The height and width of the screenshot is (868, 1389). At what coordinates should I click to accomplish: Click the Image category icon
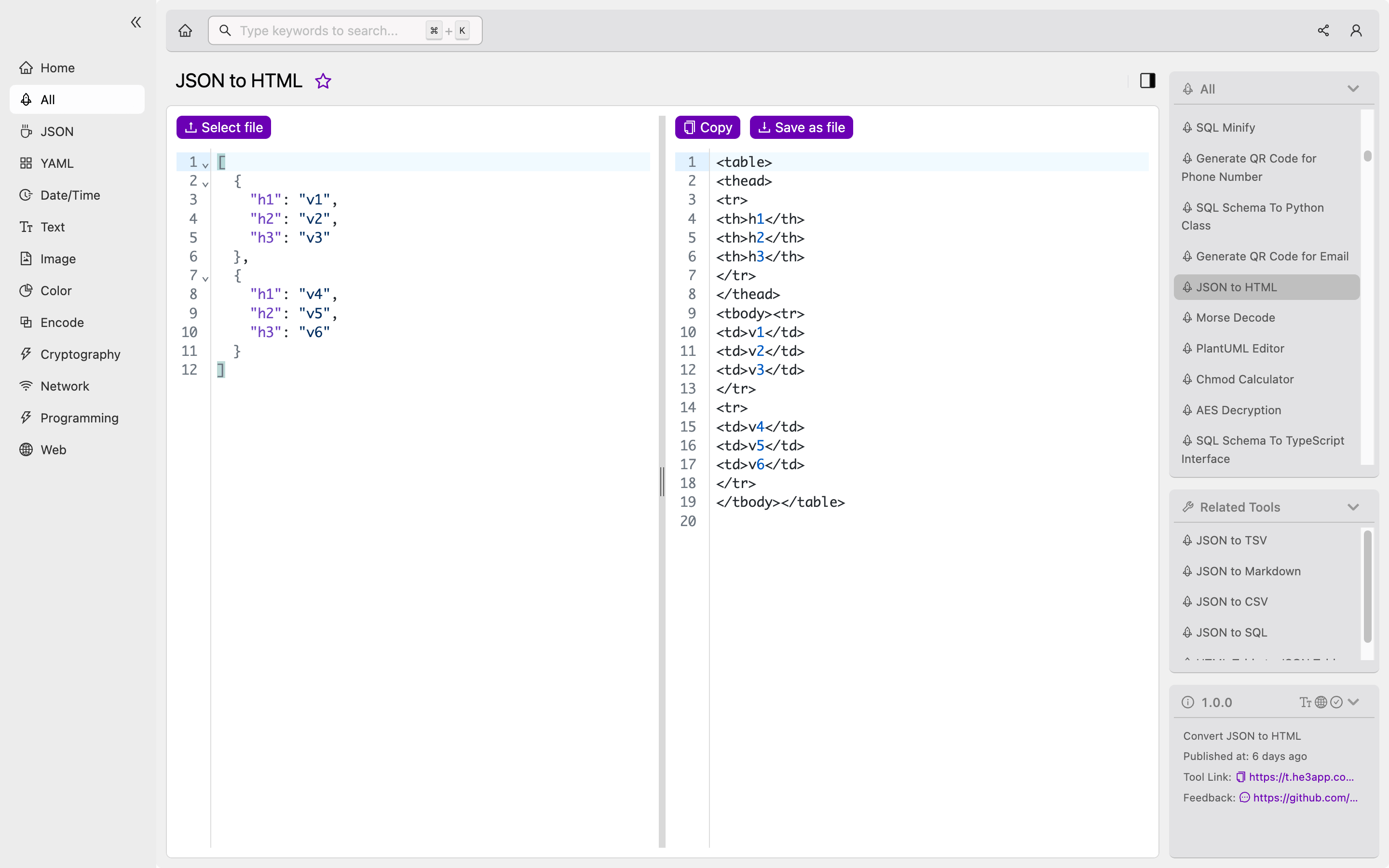click(26, 259)
